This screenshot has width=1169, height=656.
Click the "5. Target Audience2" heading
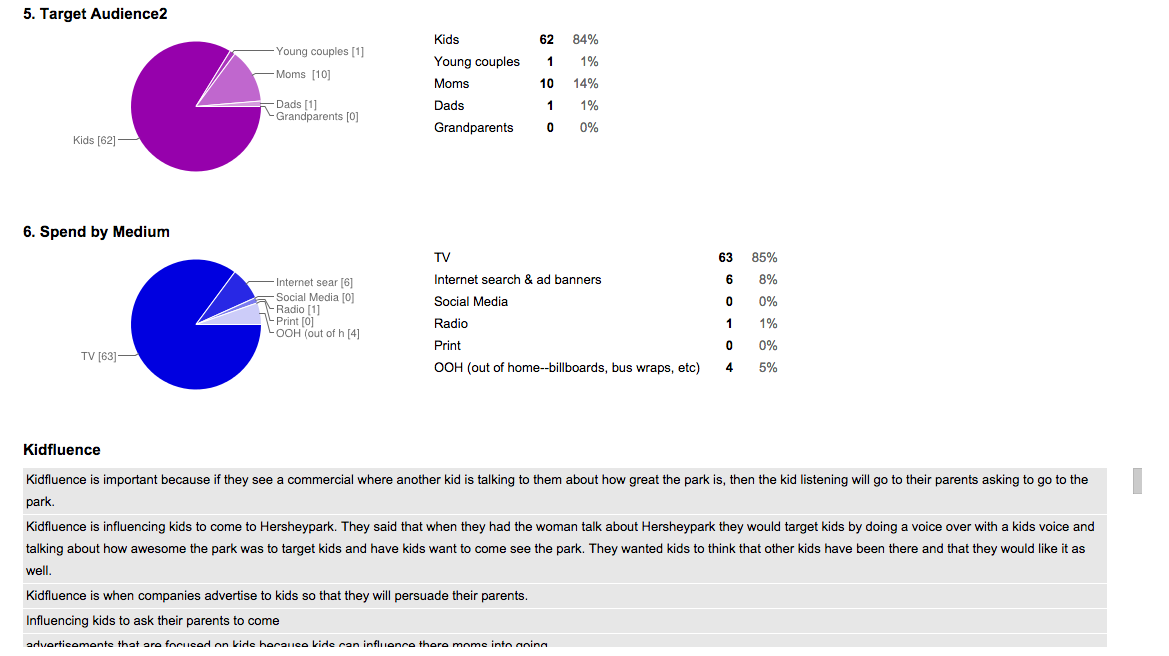(95, 14)
